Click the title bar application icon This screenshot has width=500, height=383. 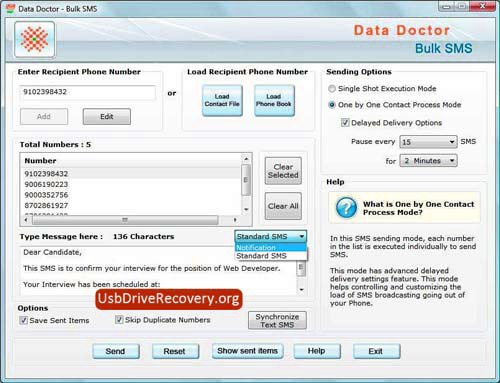[x=11, y=9]
